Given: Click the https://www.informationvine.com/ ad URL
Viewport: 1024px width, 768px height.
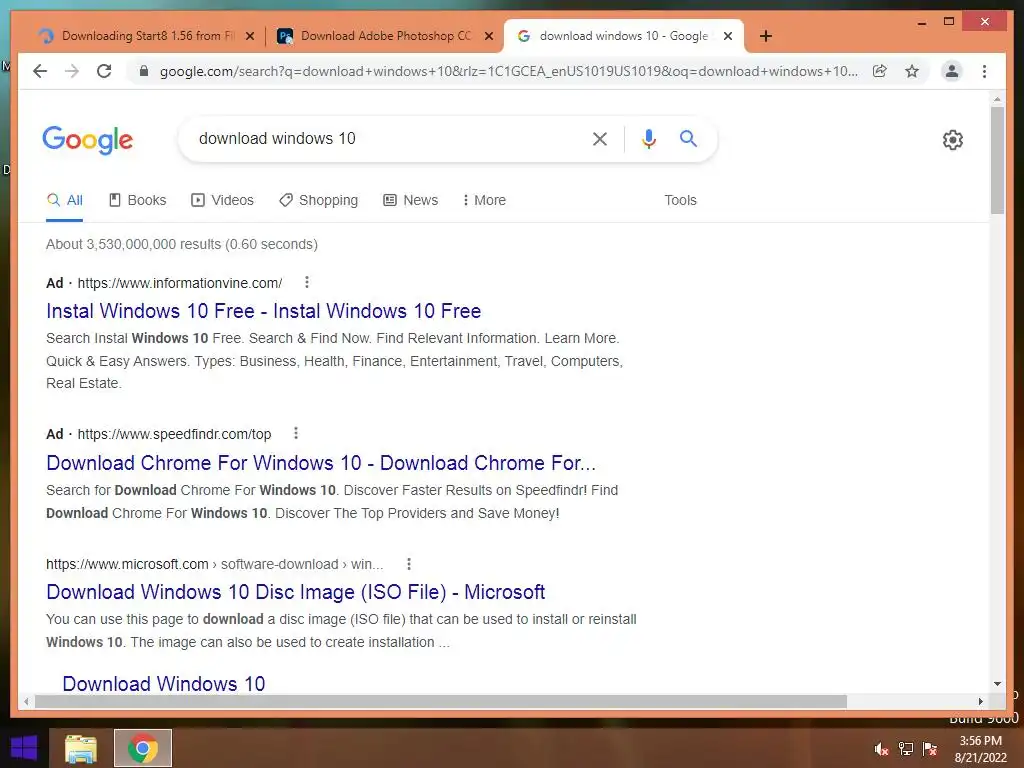Looking at the screenshot, I should tap(180, 283).
